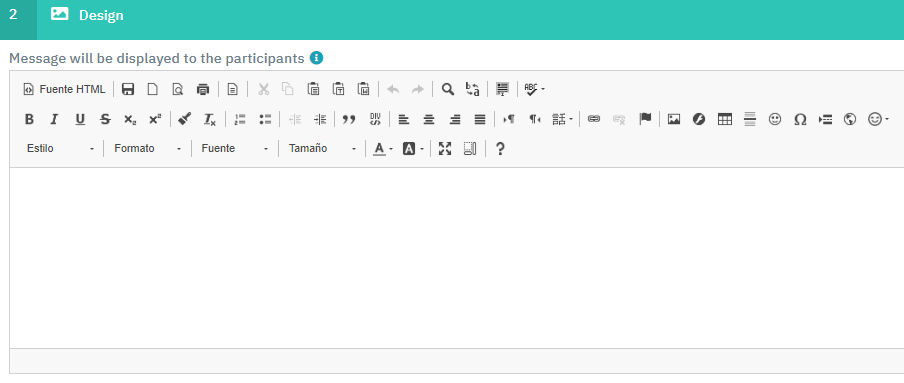Toggle italic formatting

(54, 119)
